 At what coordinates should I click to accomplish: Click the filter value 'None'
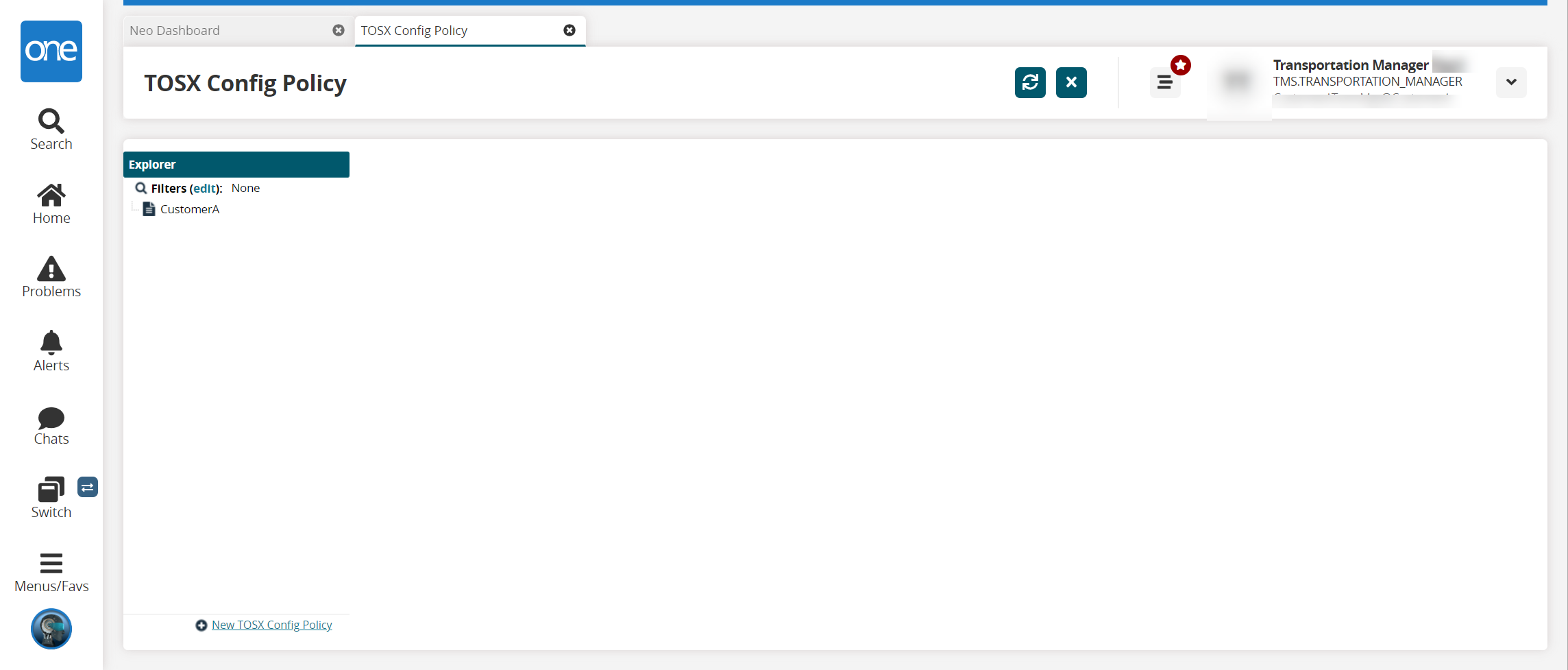(245, 188)
